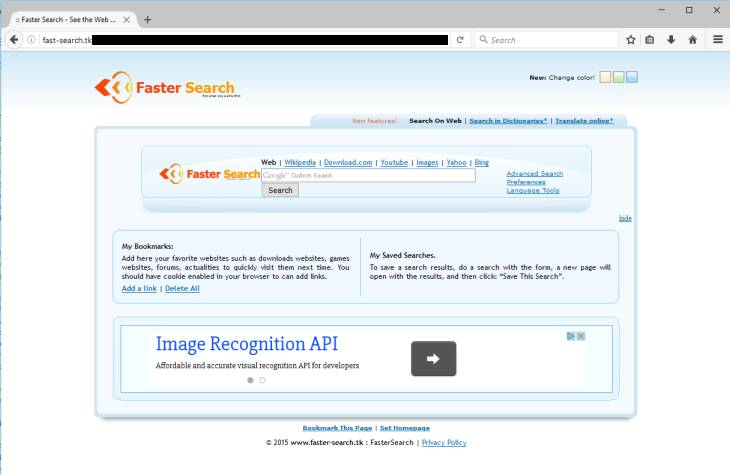This screenshot has height=475, width=730.
Task: Switch search to Youtube
Action: point(394,163)
